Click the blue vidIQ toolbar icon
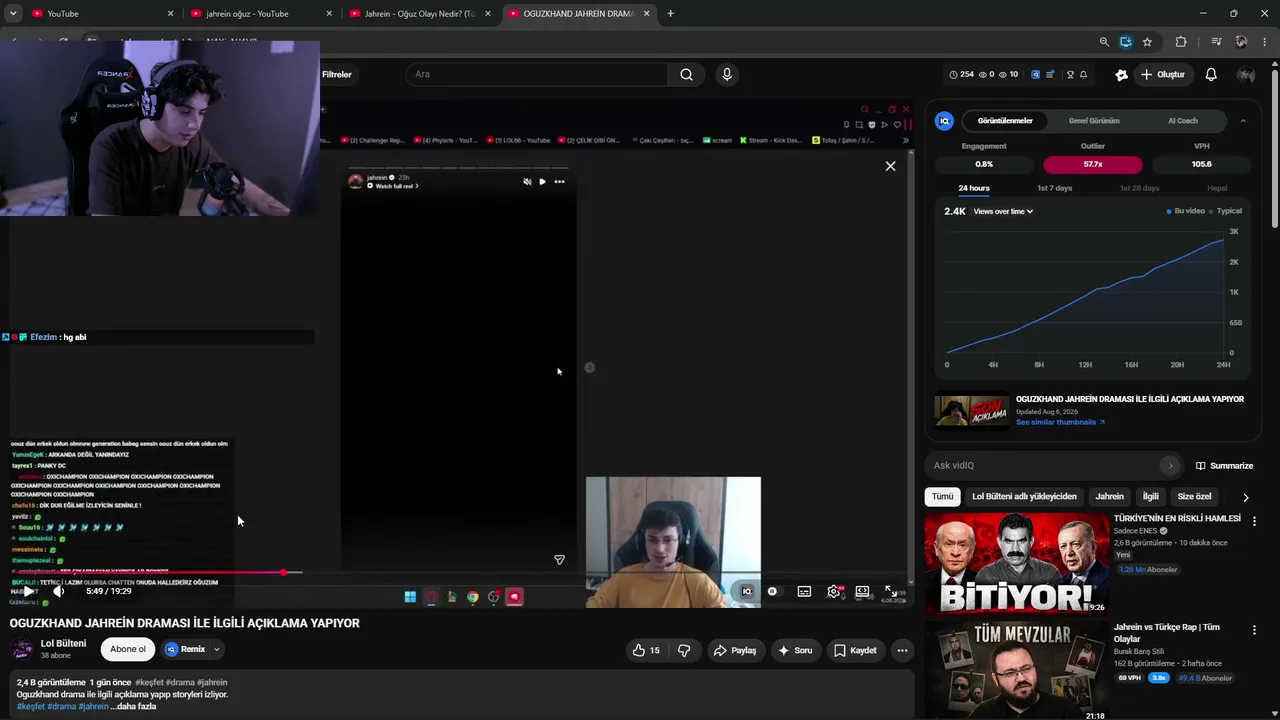Image resolution: width=1280 pixels, height=720 pixels. click(1035, 74)
